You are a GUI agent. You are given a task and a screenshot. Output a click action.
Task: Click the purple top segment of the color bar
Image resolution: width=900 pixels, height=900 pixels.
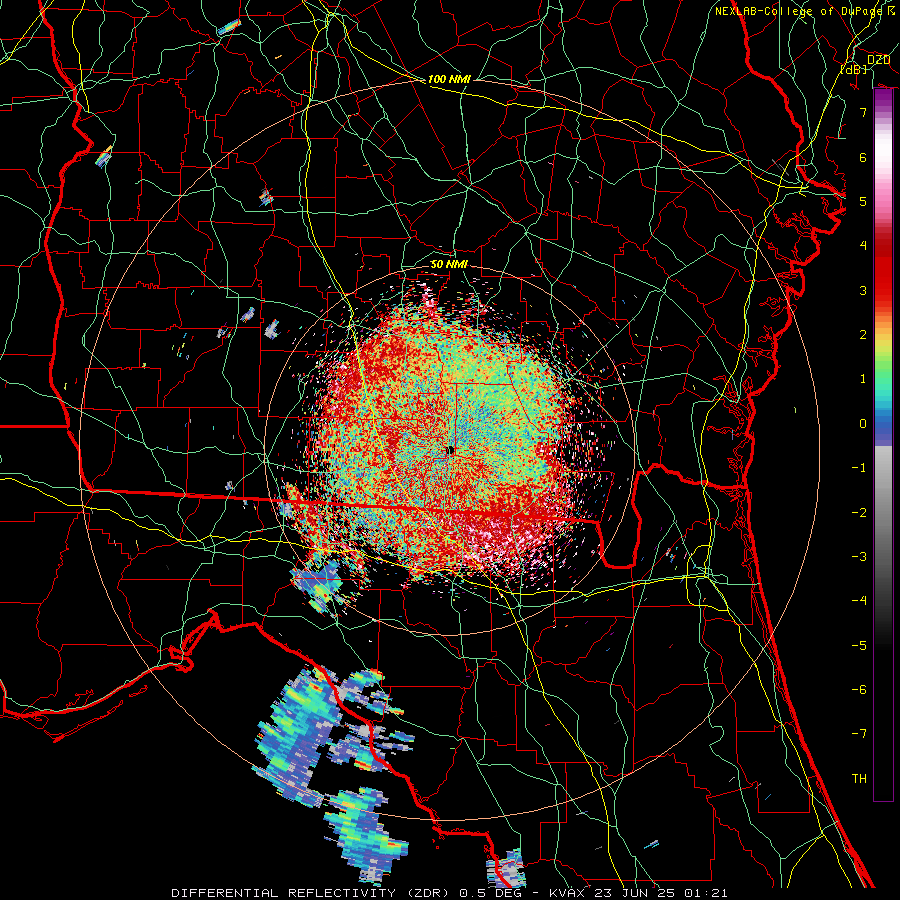point(883,100)
